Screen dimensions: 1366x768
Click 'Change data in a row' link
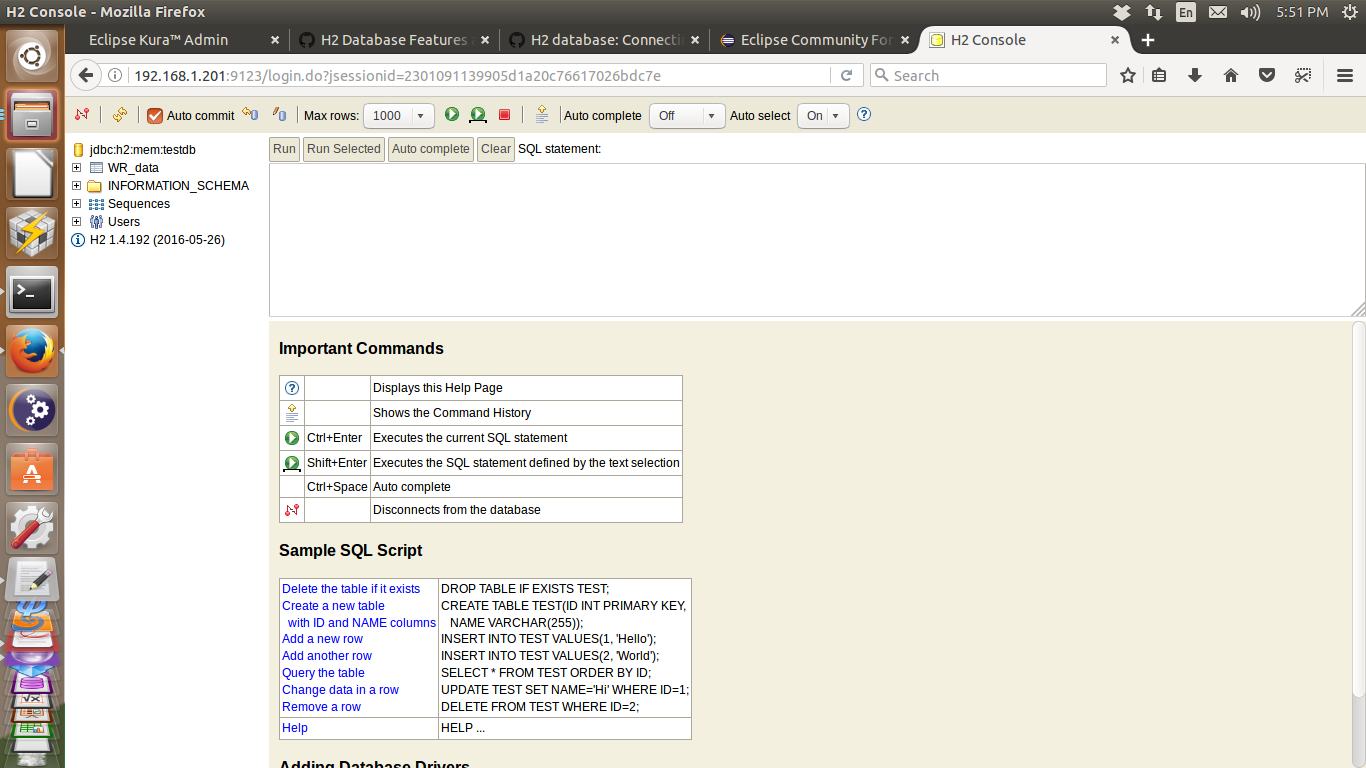tap(340, 690)
